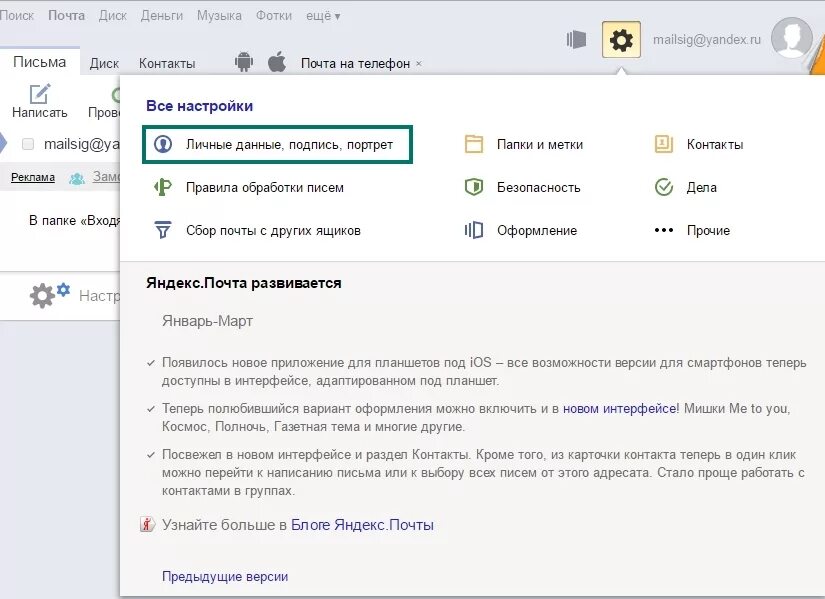Click the large gears icon near Настр
This screenshot has width=825, height=599.
click(x=49, y=295)
